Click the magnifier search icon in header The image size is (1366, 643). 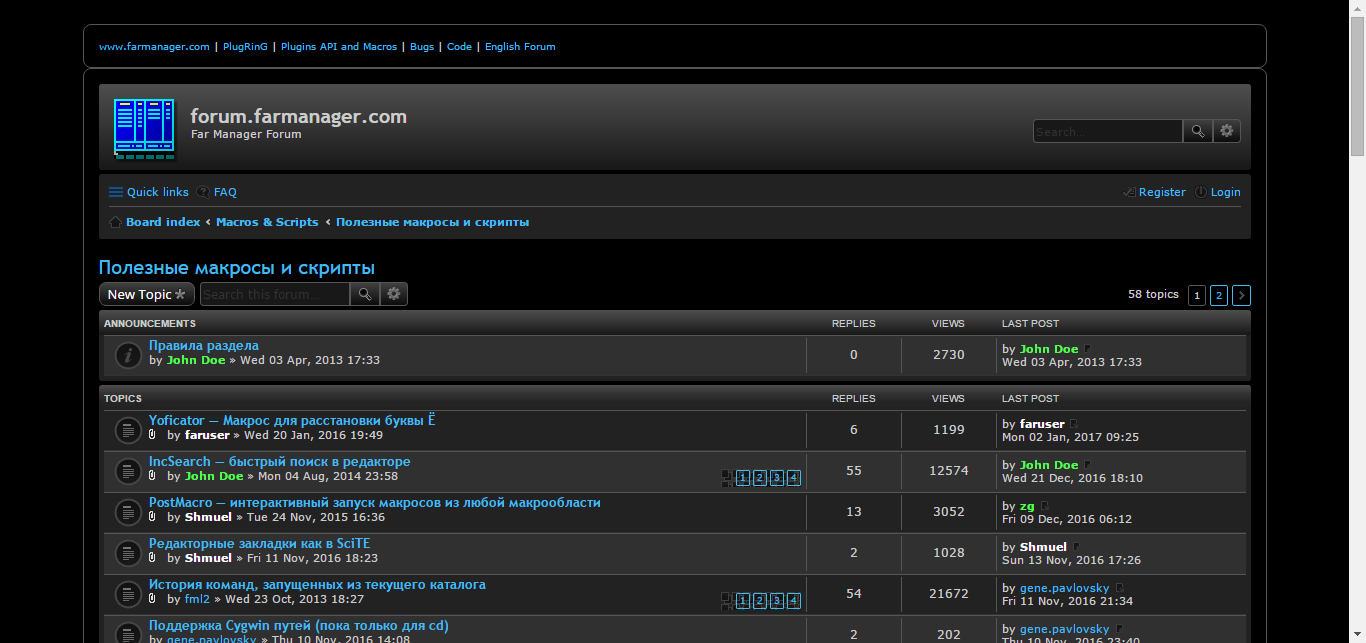[1197, 130]
